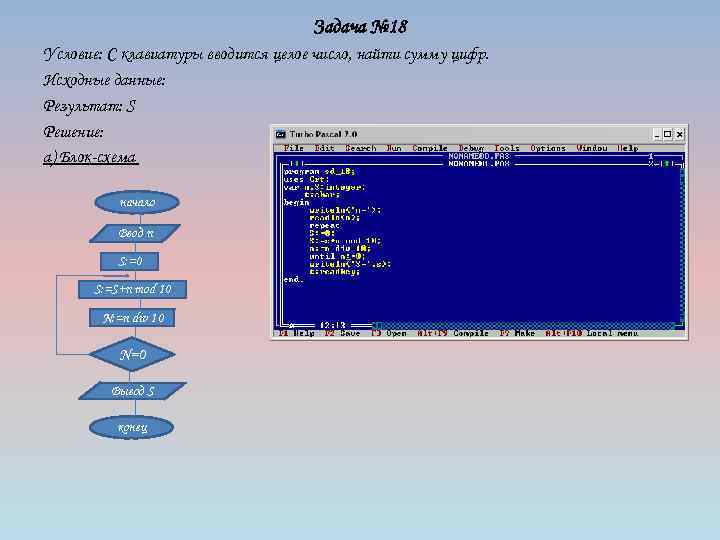Open the Help menu in the menu bar
This screenshot has height=540, width=720.
coord(627,148)
